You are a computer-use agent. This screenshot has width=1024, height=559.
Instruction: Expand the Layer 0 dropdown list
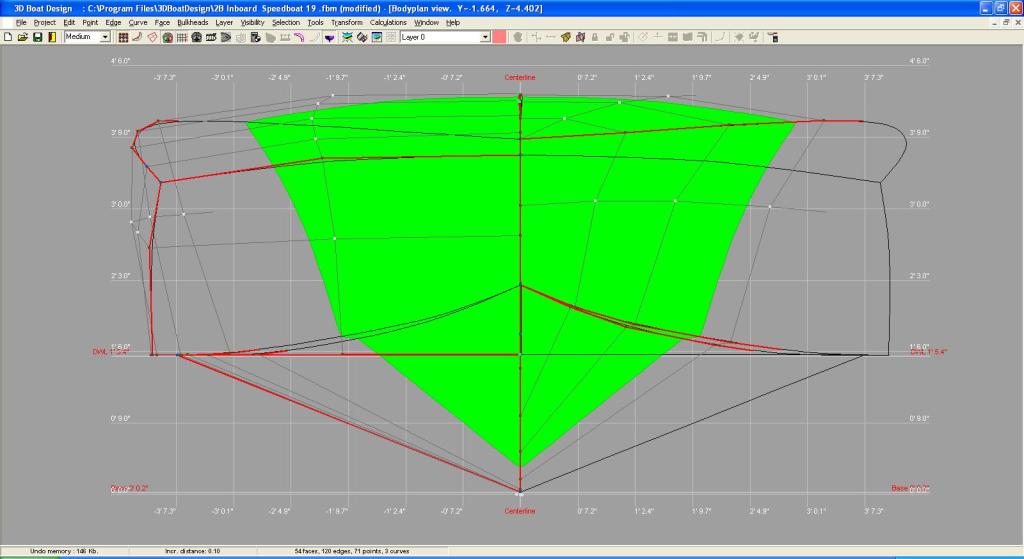click(x=485, y=37)
